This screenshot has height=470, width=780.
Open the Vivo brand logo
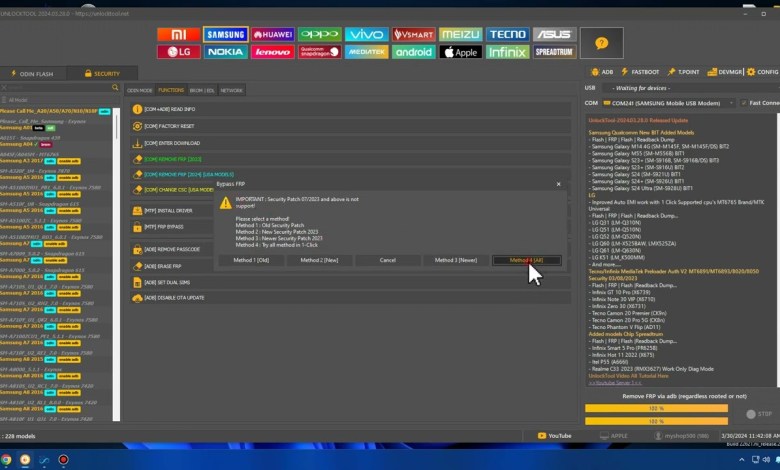tap(367, 34)
